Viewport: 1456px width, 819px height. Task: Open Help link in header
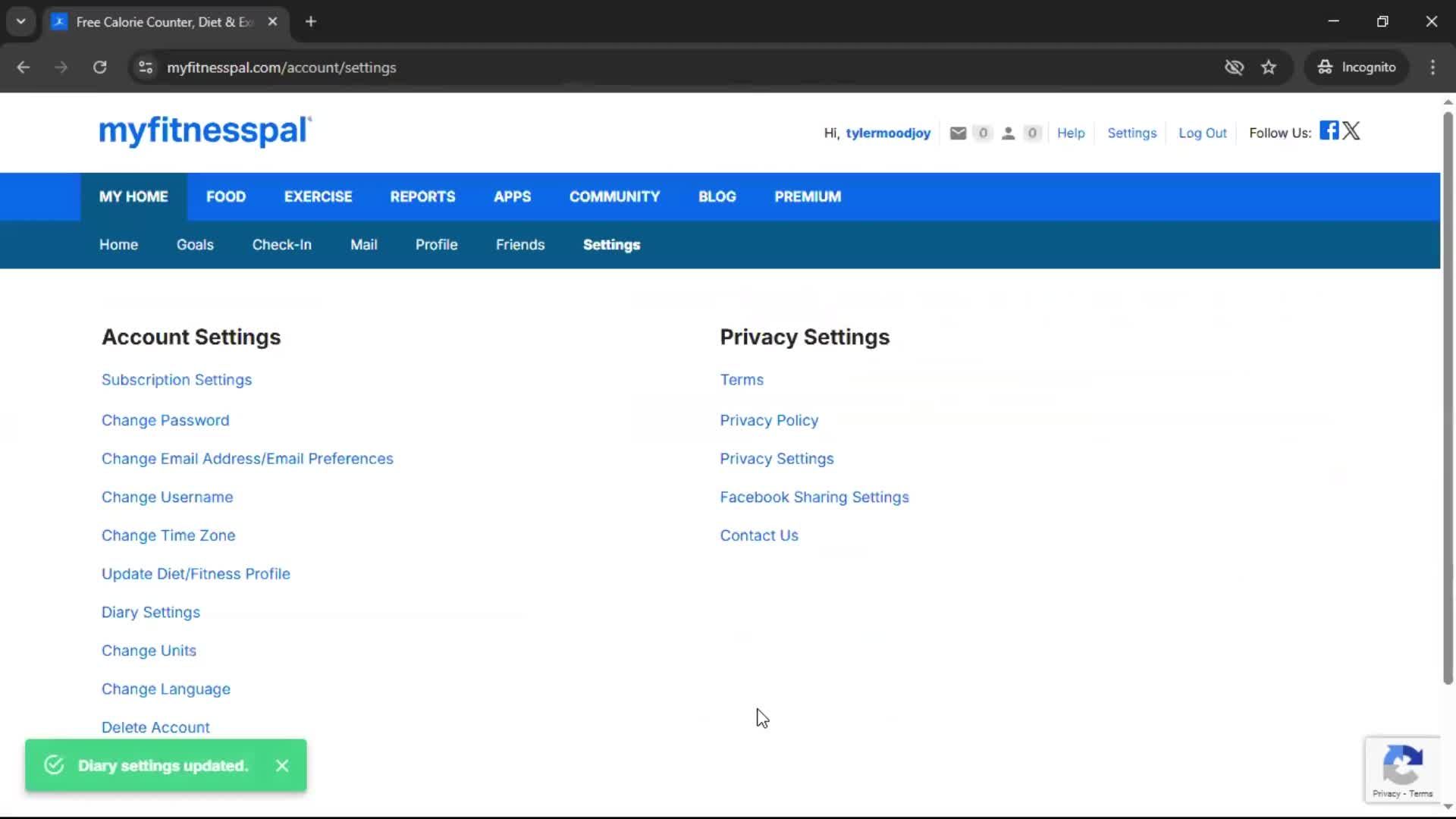pyautogui.click(x=1071, y=133)
